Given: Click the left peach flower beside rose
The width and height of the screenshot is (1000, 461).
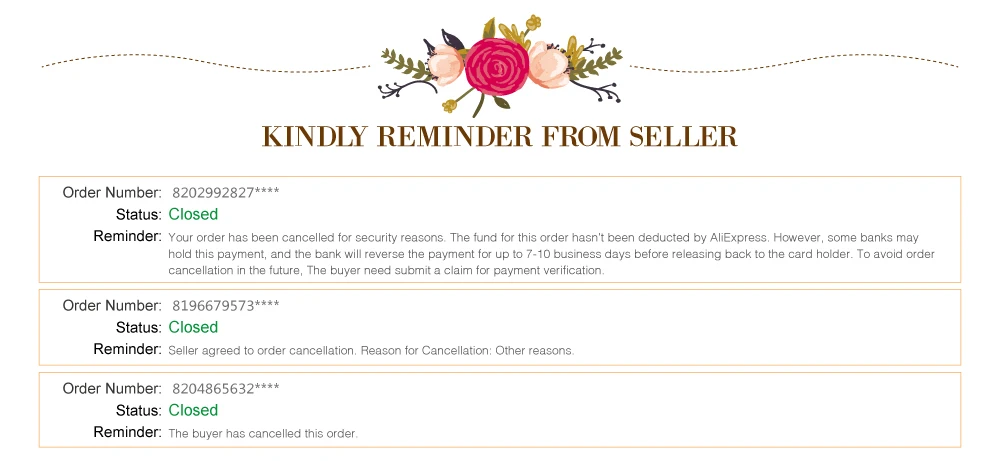Looking at the screenshot, I should pos(446,64).
